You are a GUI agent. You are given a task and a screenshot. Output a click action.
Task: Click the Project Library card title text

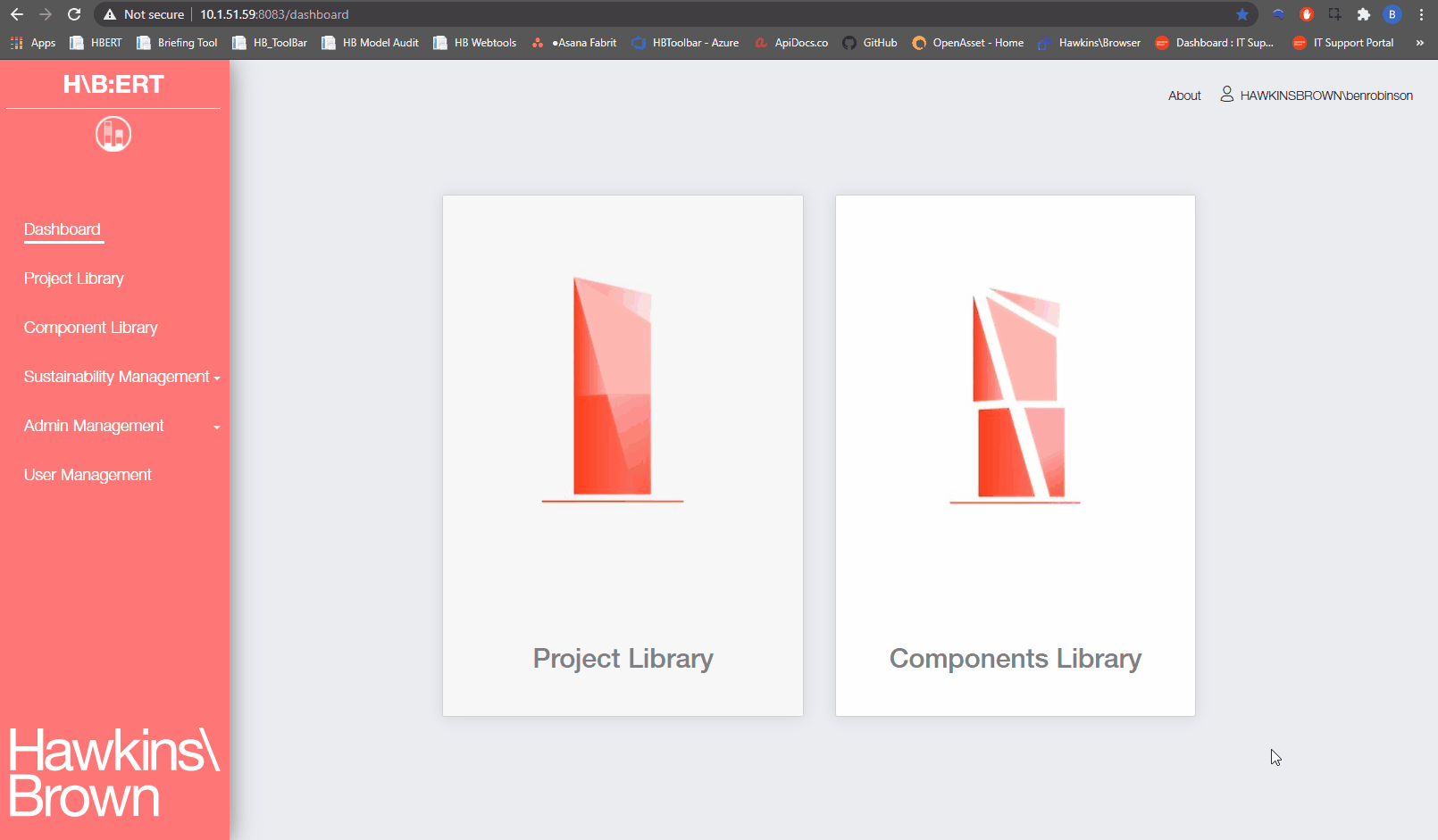(623, 659)
